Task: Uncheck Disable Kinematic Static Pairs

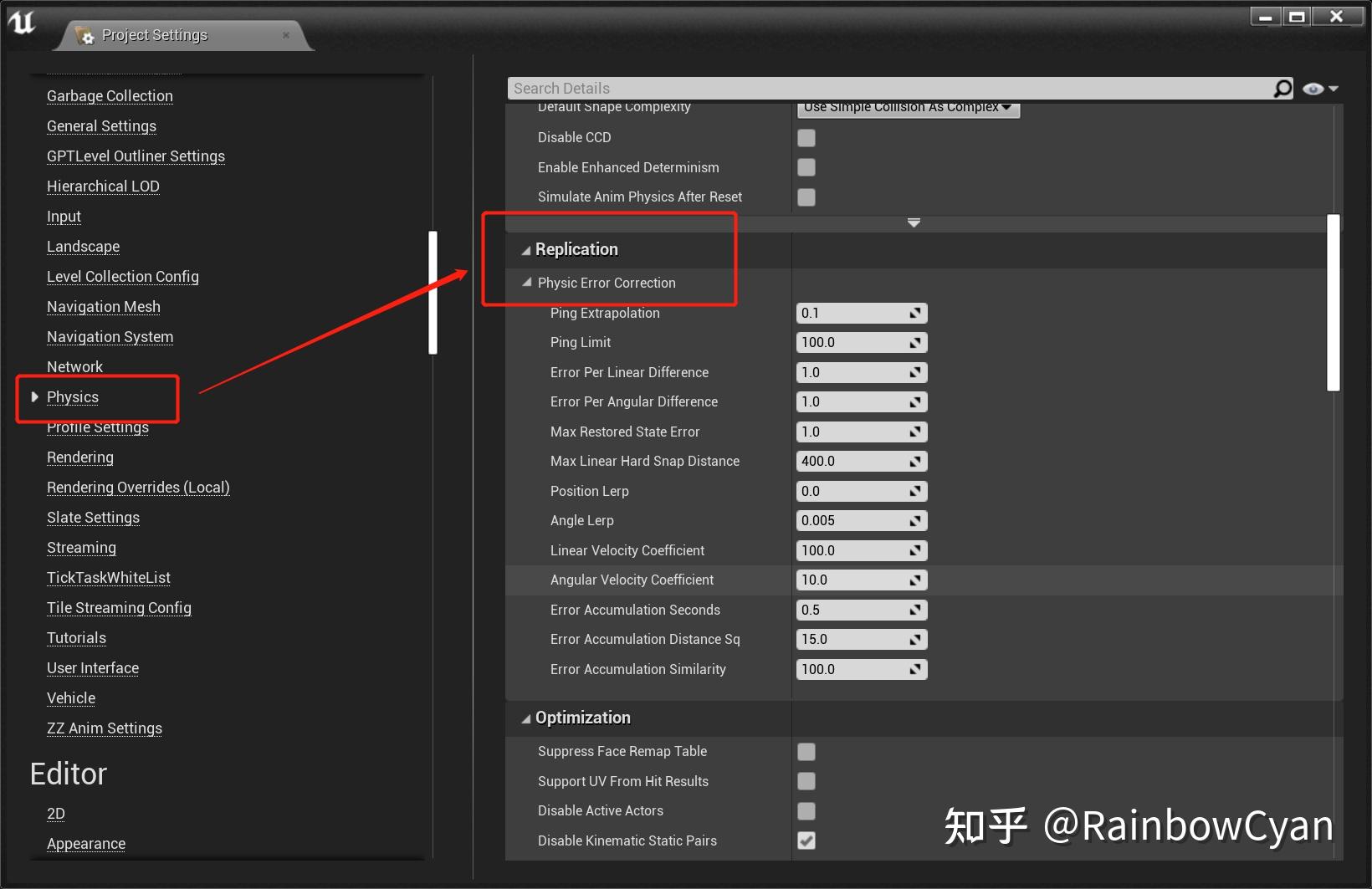Action: (806, 841)
